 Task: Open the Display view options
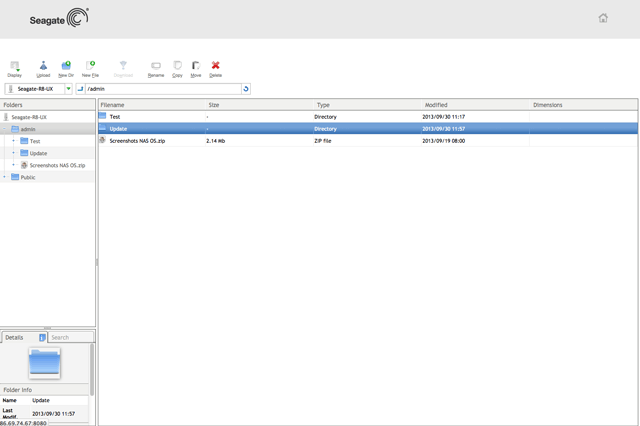(14, 68)
